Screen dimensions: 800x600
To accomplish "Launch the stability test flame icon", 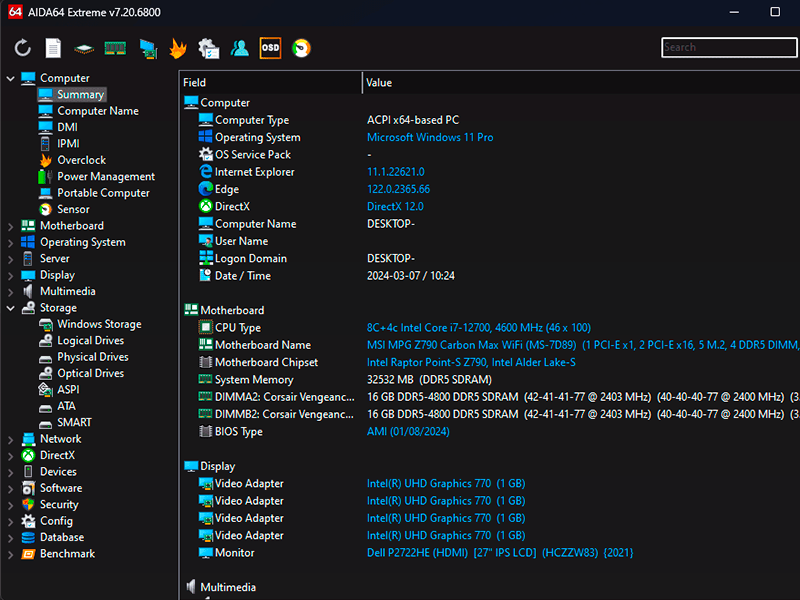I will pos(178,48).
